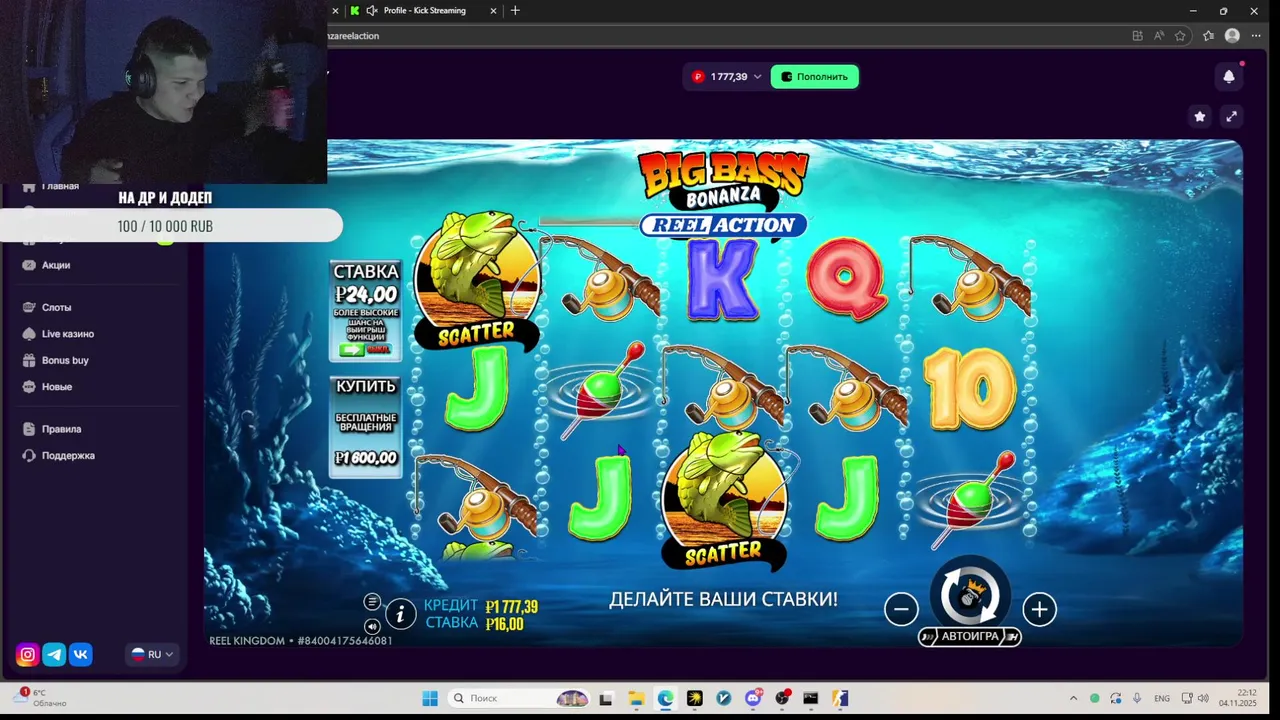Image resolution: width=1280 pixels, height=720 pixels.
Task: Open the game info 'i' button
Action: [400, 613]
